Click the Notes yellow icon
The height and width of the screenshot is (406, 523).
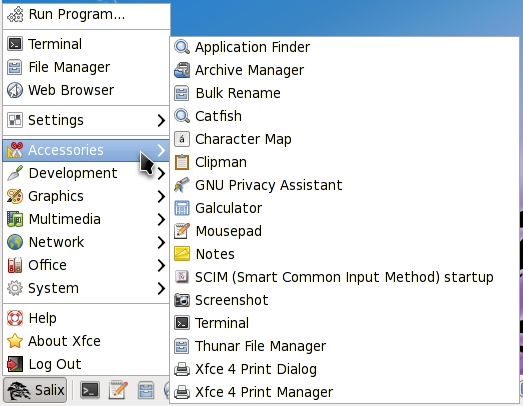[x=182, y=254]
